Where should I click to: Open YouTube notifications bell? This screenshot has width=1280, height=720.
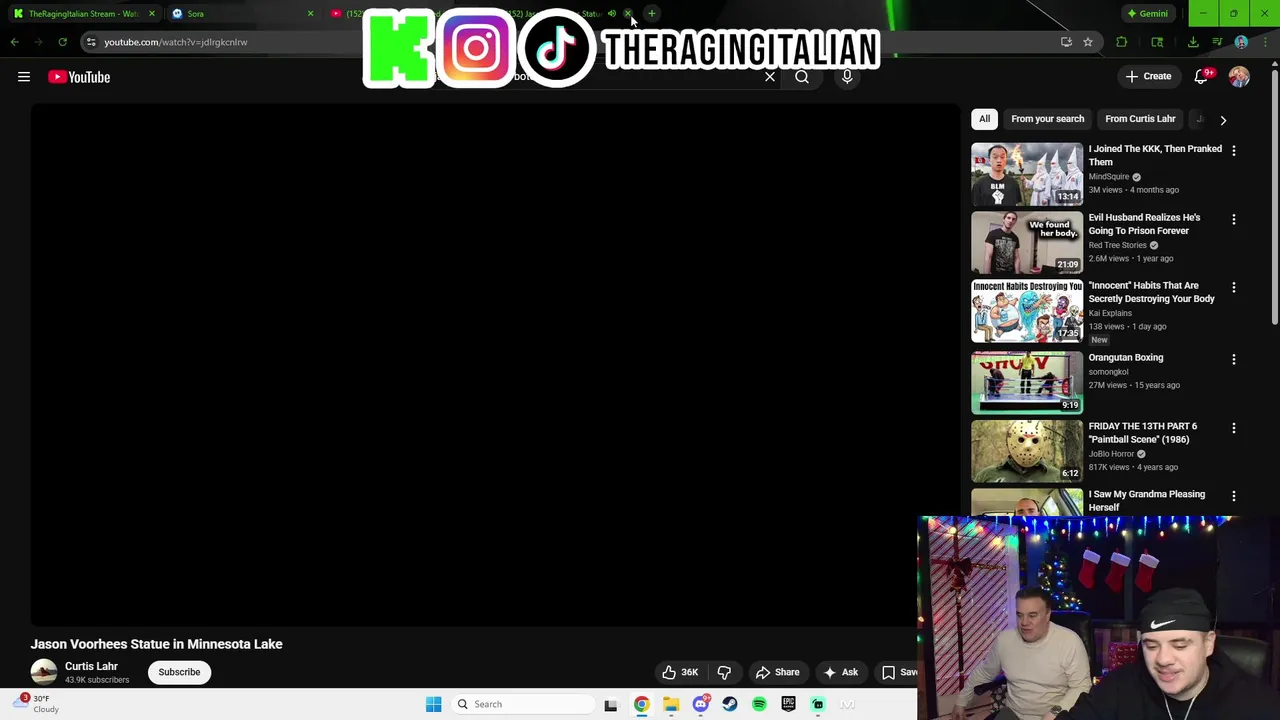[x=1201, y=76]
